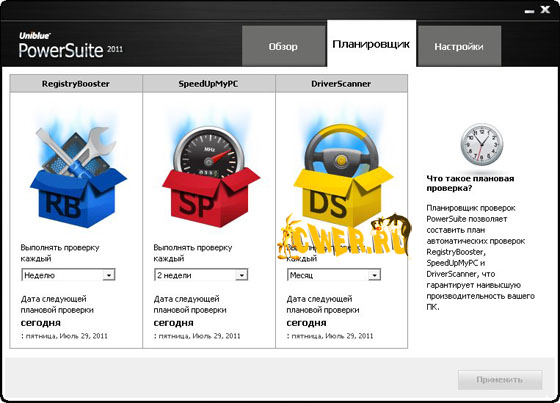Click the DriverScanner yellow steering wheel icon
Image resolution: width=560 pixels, height=403 pixels.
tap(343, 176)
